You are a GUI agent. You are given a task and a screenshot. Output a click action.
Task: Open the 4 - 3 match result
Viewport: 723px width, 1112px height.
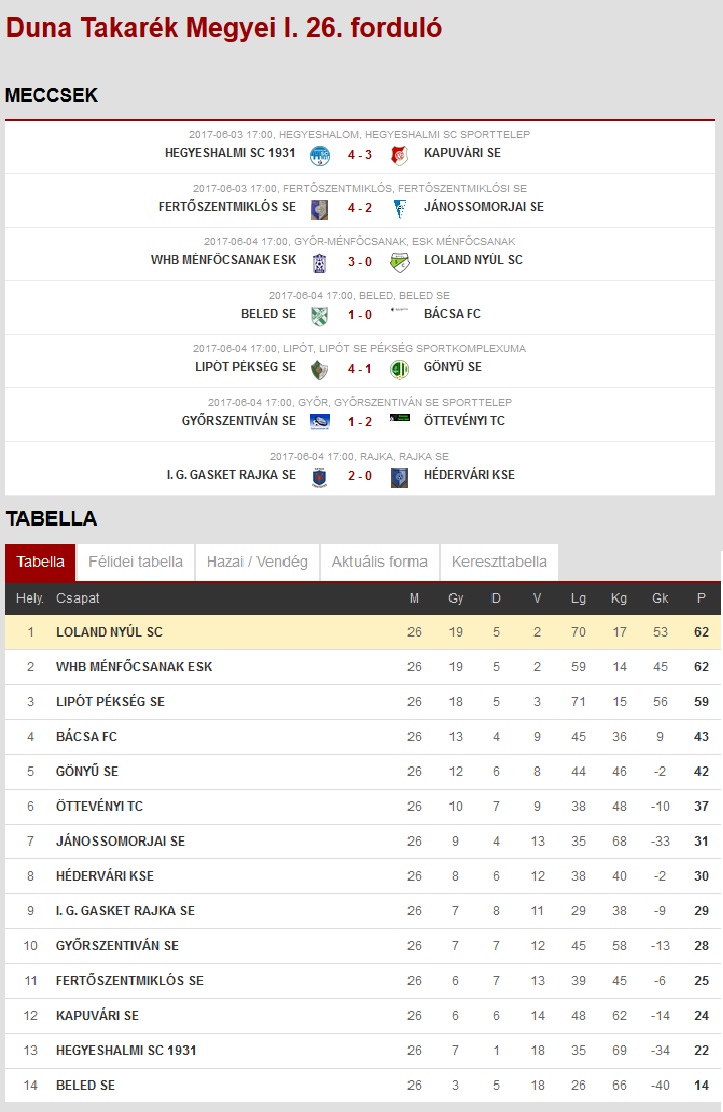pyautogui.click(x=360, y=155)
